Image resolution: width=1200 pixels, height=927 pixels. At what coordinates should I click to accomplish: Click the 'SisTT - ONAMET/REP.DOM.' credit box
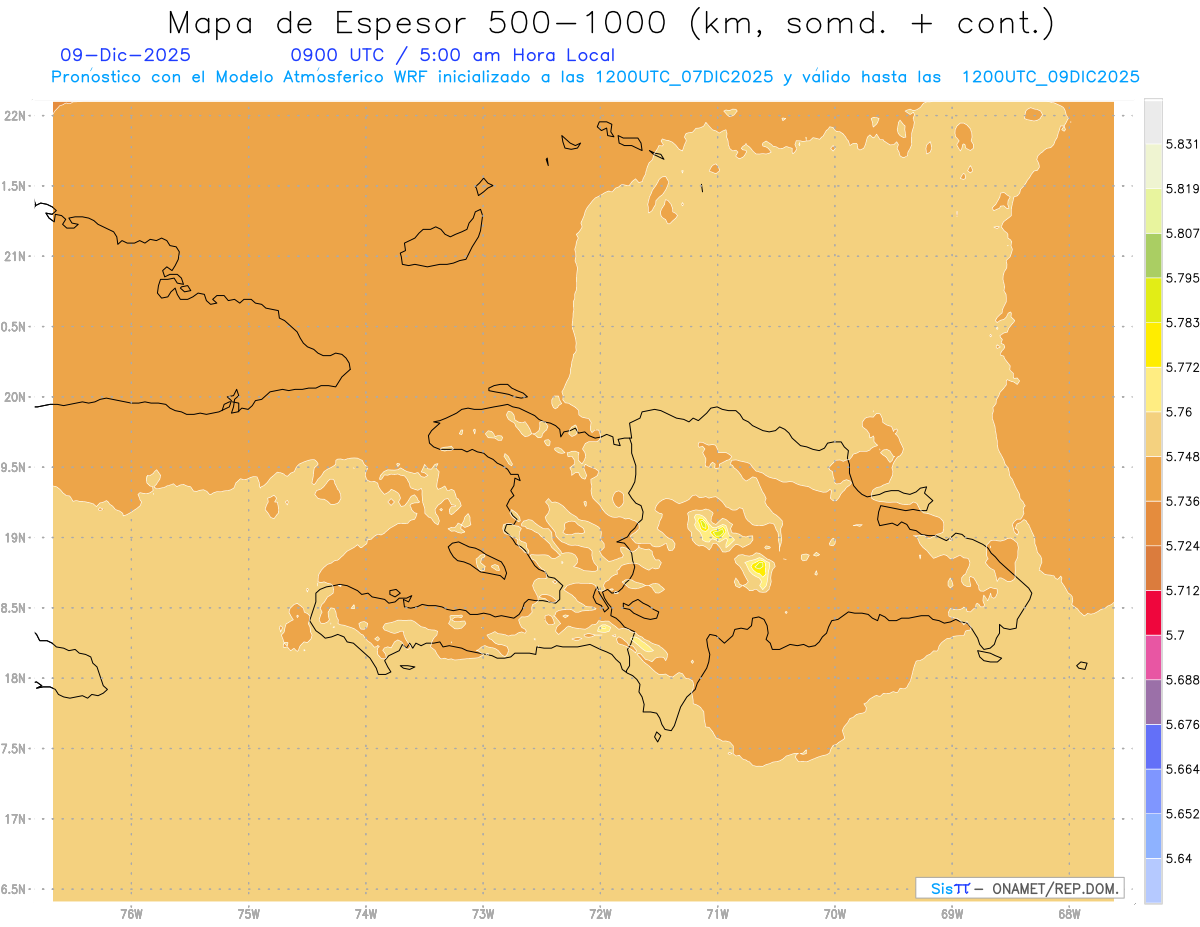tap(1019, 888)
